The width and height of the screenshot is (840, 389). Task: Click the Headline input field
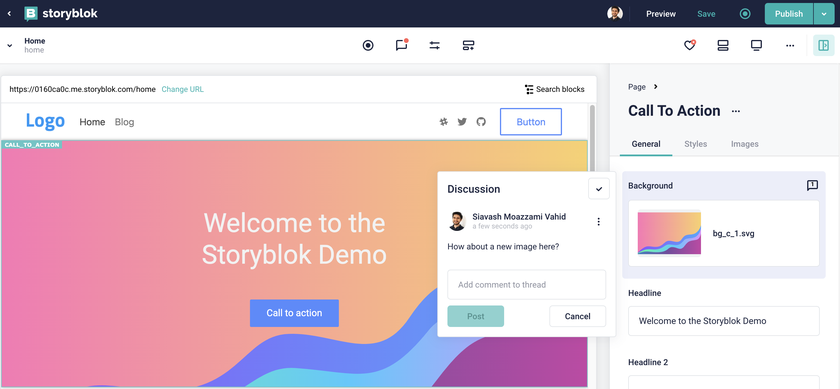click(x=724, y=321)
